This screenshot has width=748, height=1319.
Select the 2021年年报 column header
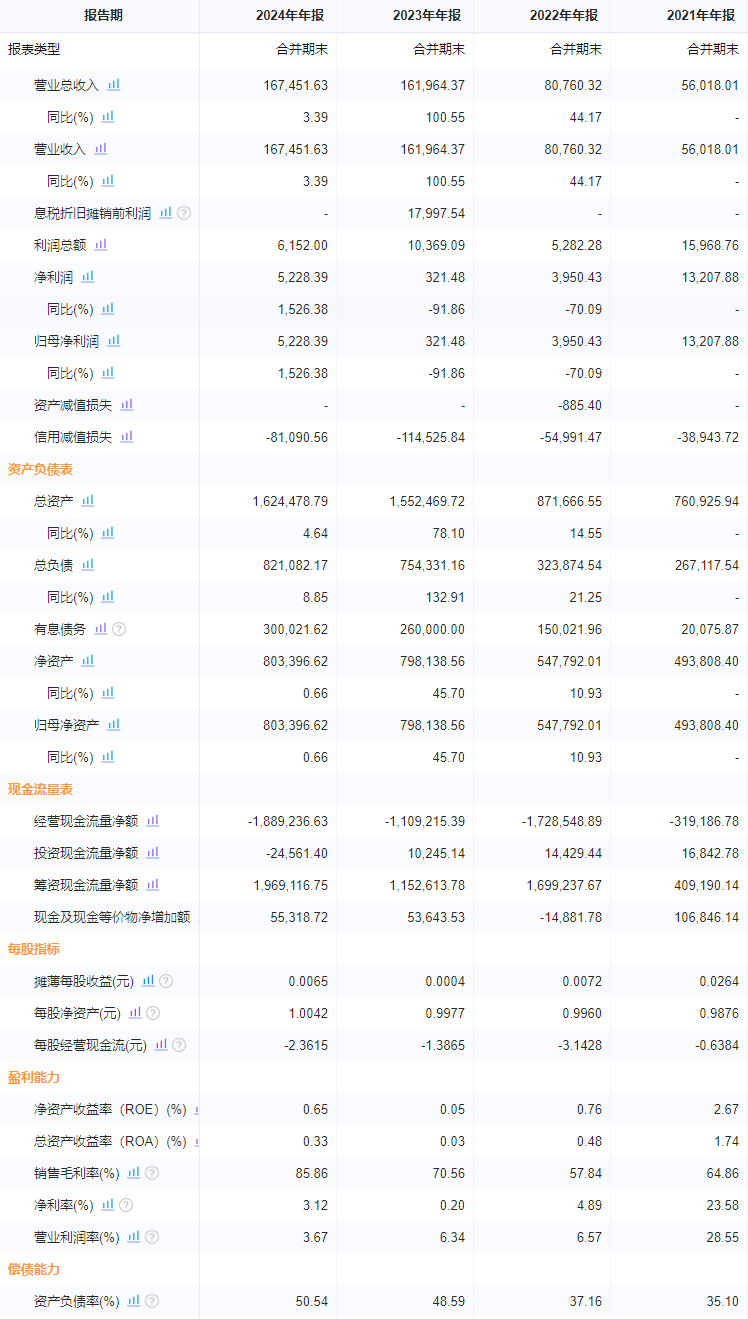702,16
